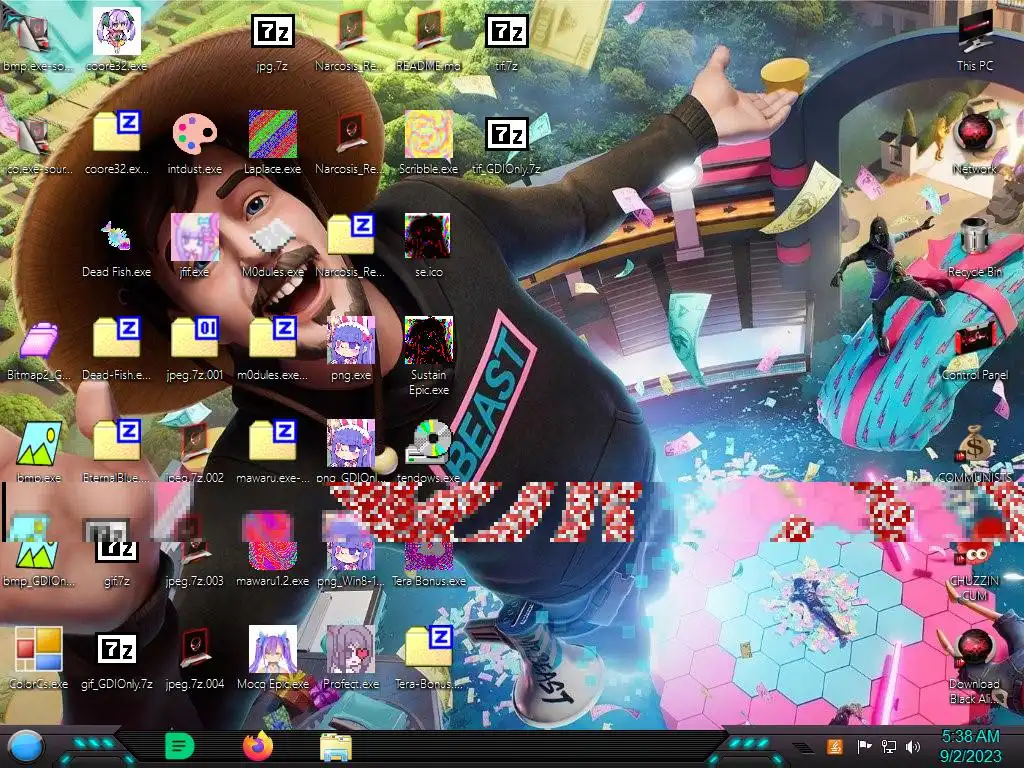The image size is (1024, 768).
Task: Open the coore32.ex... zipped folder icon
Action: (x=116, y=133)
